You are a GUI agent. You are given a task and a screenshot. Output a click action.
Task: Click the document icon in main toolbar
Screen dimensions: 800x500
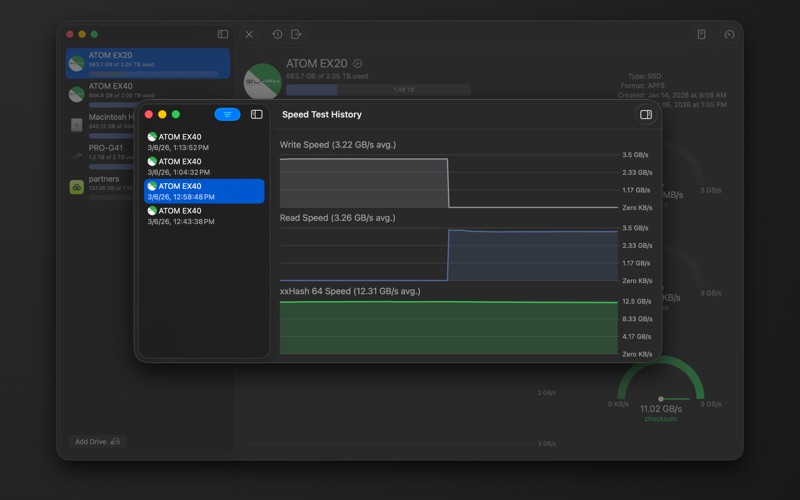702,34
